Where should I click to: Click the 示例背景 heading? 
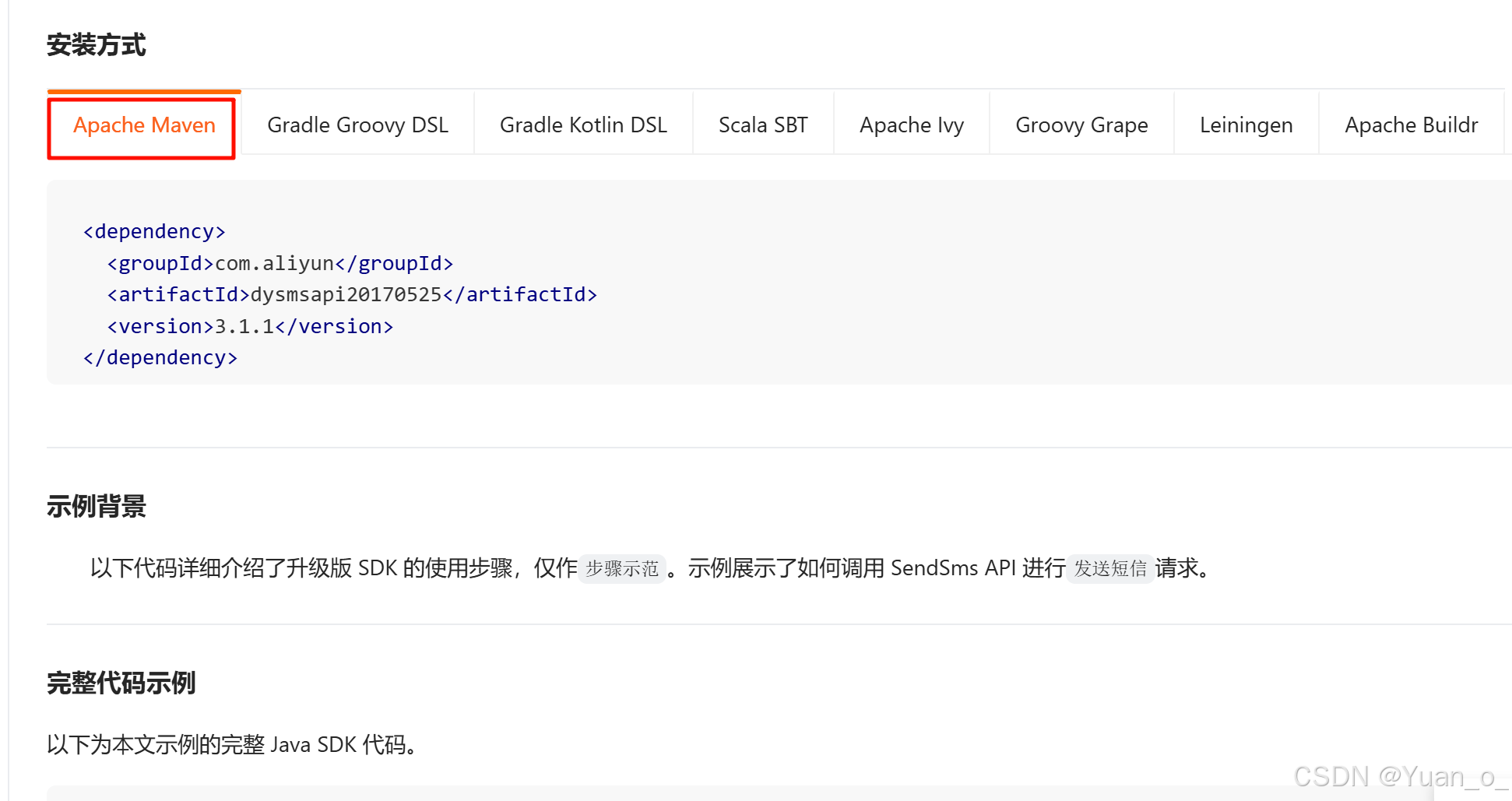96,506
